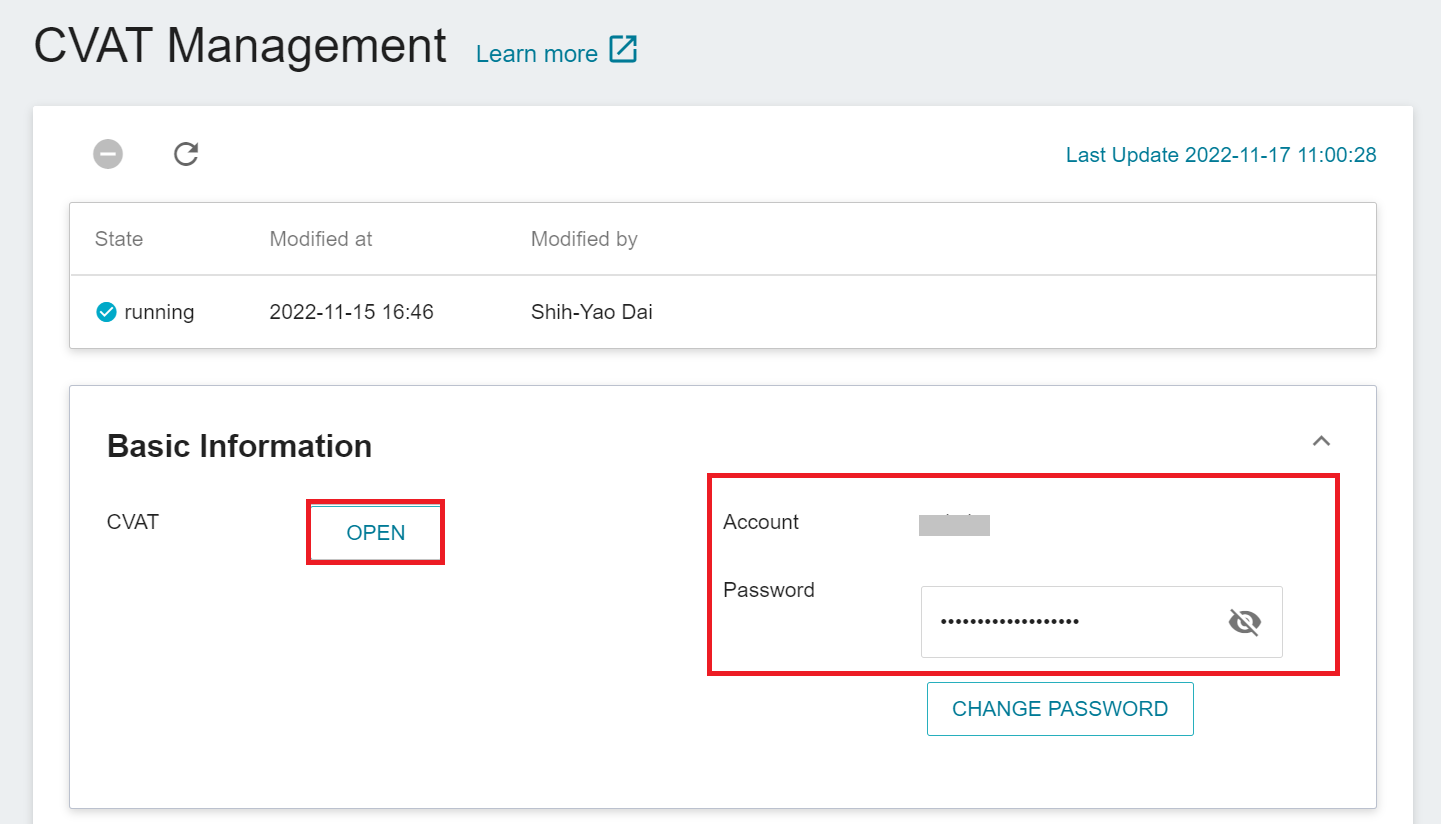The height and width of the screenshot is (824, 1441).
Task: Click the '2022-11-15 16:46' modified time
Action: click(x=351, y=312)
